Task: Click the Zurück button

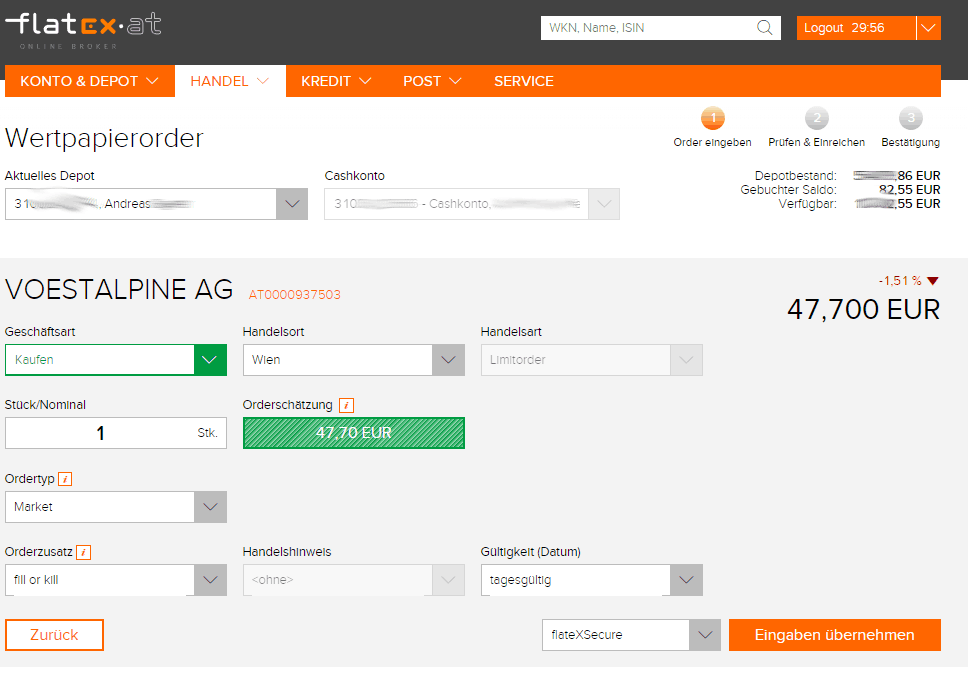Action: coord(54,635)
